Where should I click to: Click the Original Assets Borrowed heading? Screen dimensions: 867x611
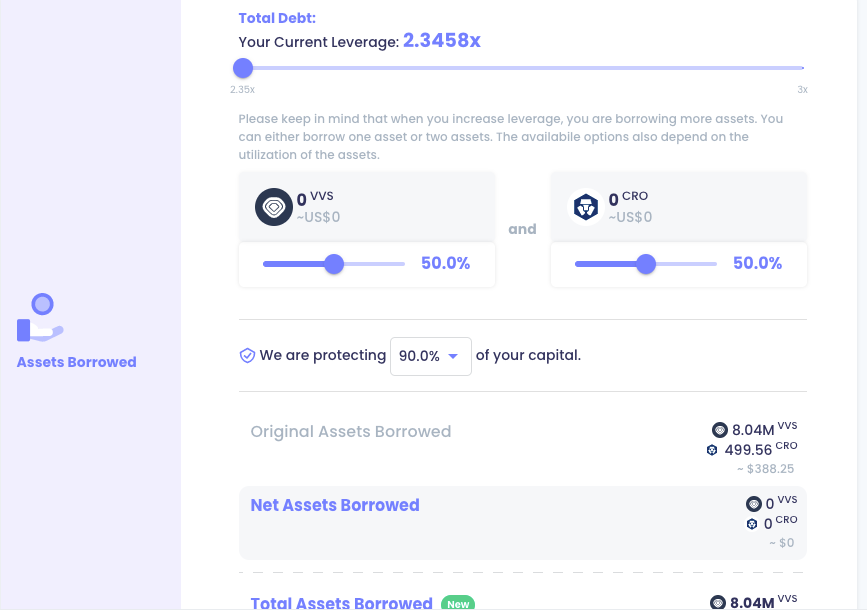[351, 432]
